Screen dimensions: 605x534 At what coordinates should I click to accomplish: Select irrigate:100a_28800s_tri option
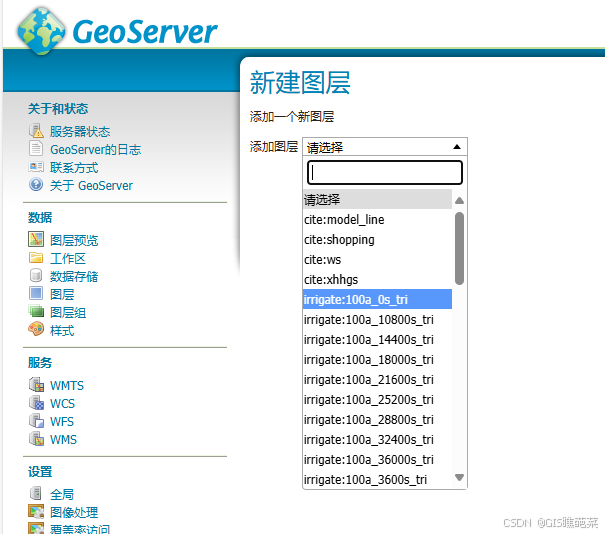(377, 420)
